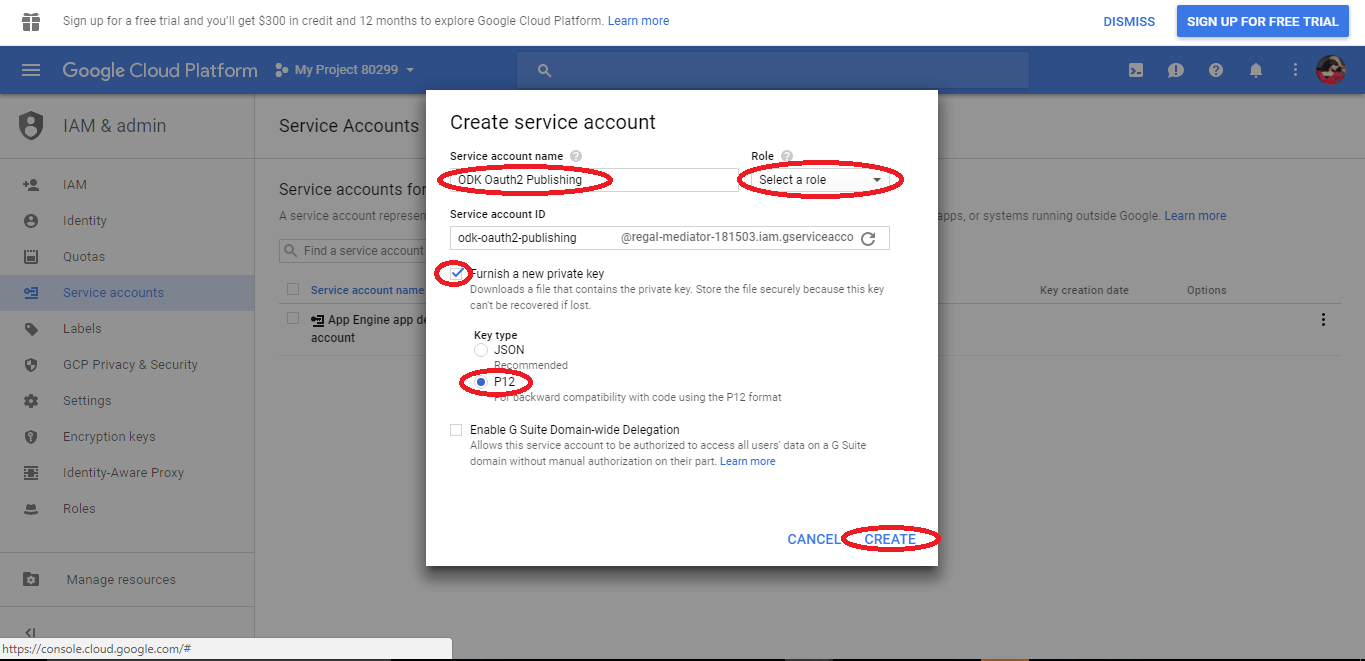This screenshot has width=1365, height=661.
Task: Toggle Furnish a new private key checkbox
Action: tap(457, 273)
